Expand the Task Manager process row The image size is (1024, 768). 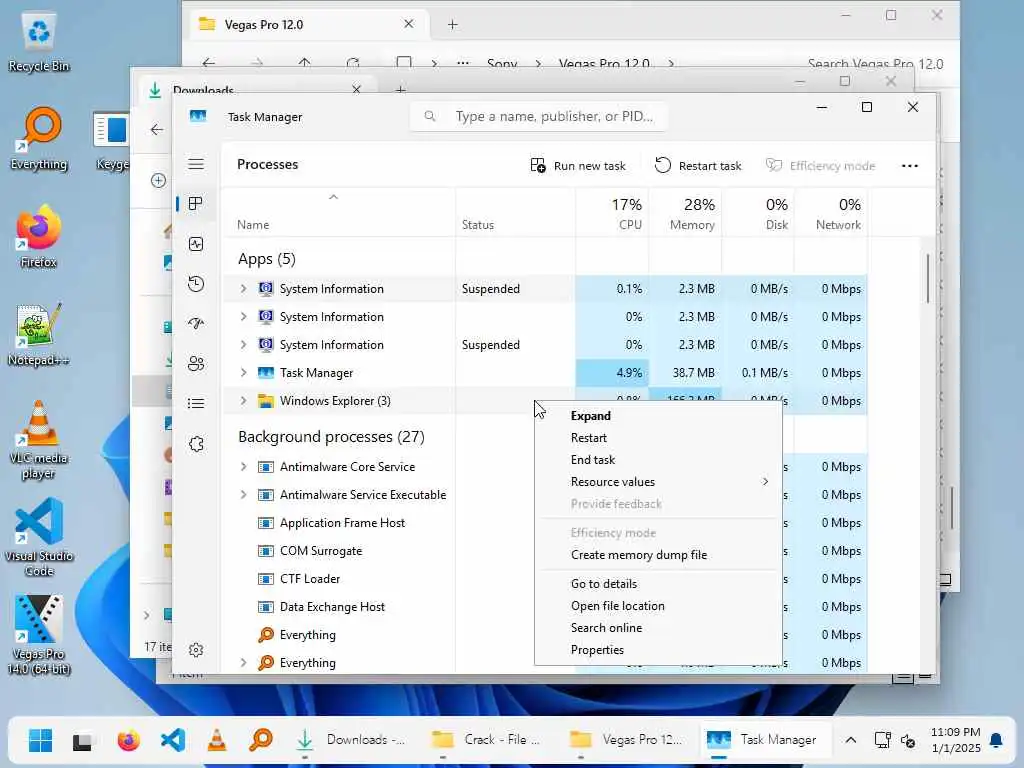coord(244,373)
